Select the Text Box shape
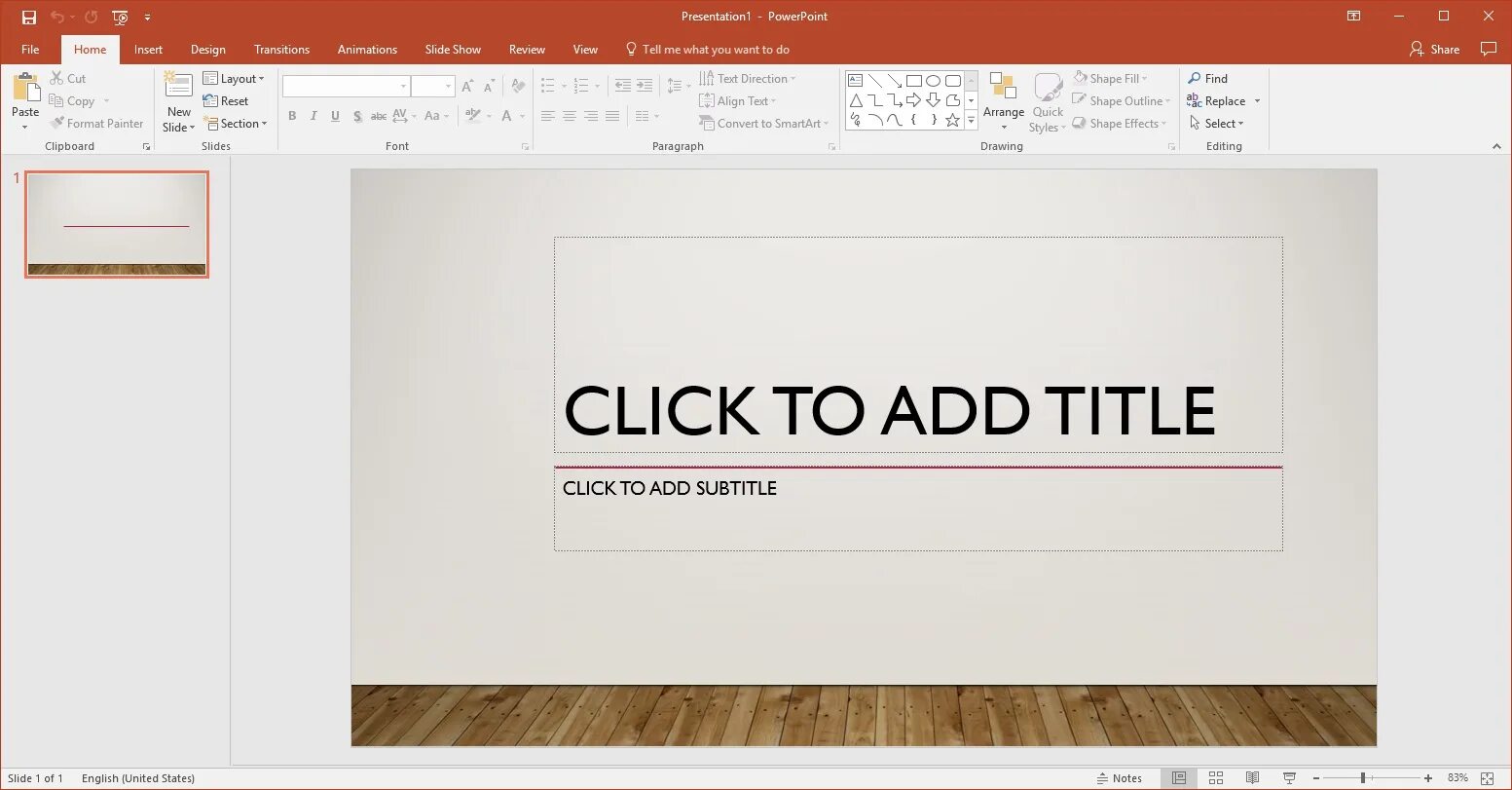The width and height of the screenshot is (1512, 790). (856, 81)
